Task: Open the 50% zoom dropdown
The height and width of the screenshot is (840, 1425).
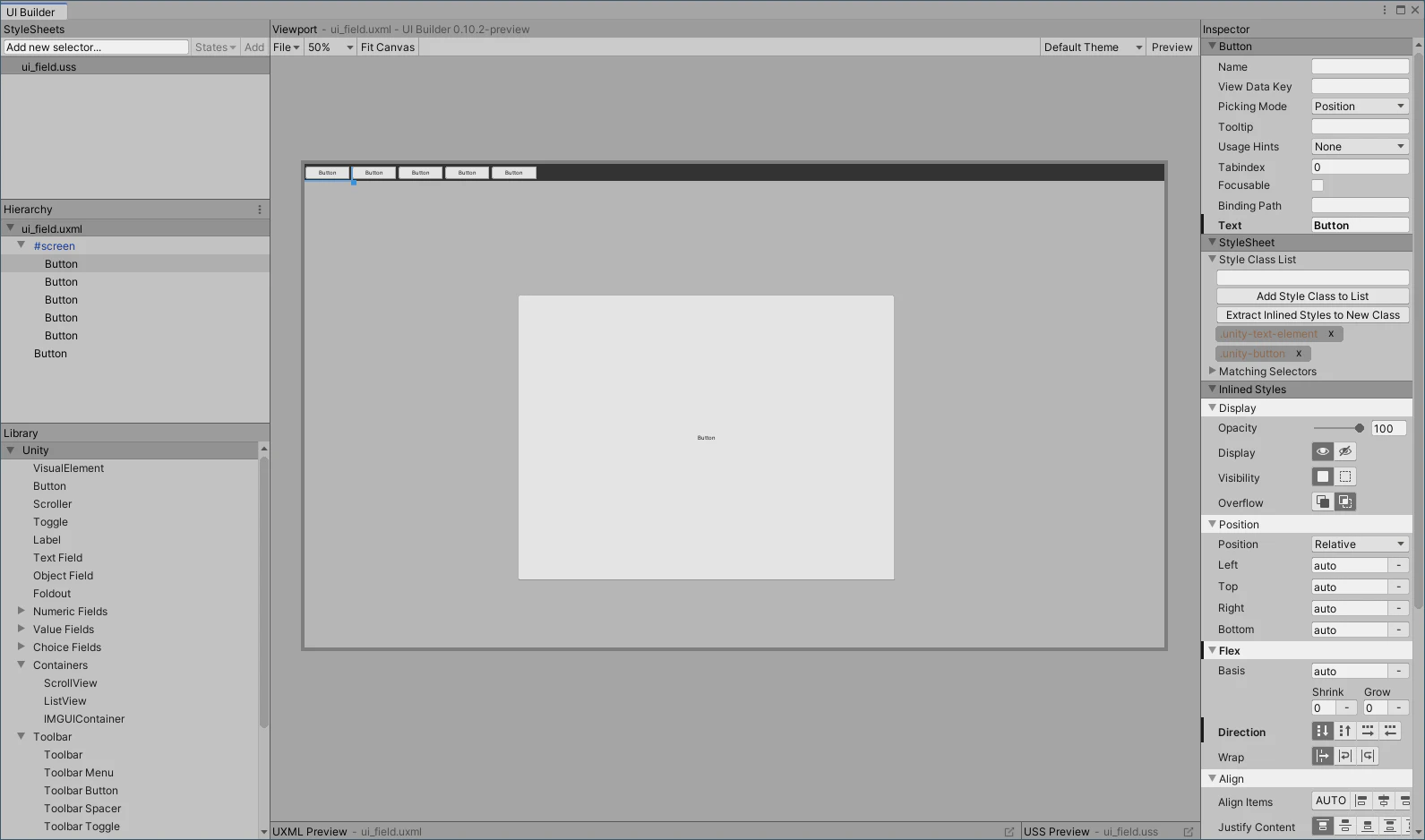Action: [x=330, y=47]
